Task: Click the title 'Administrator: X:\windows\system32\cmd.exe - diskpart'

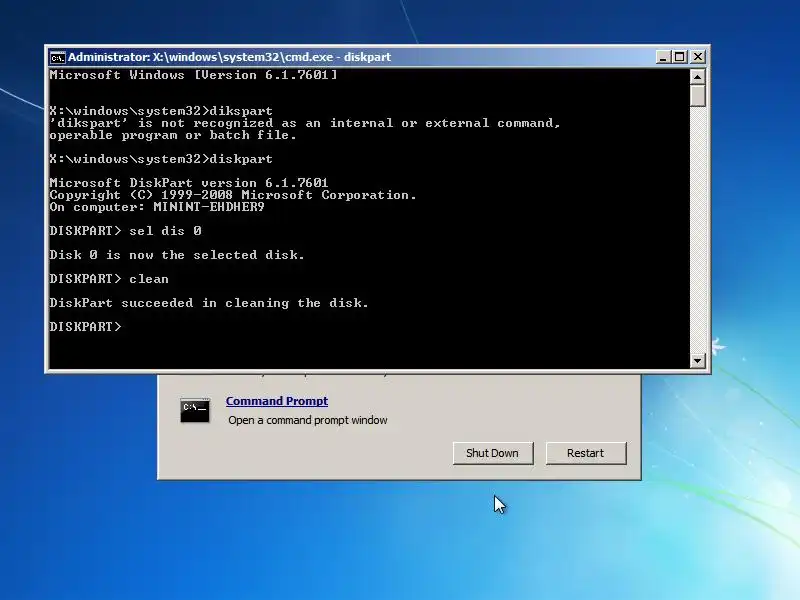Action: point(229,57)
